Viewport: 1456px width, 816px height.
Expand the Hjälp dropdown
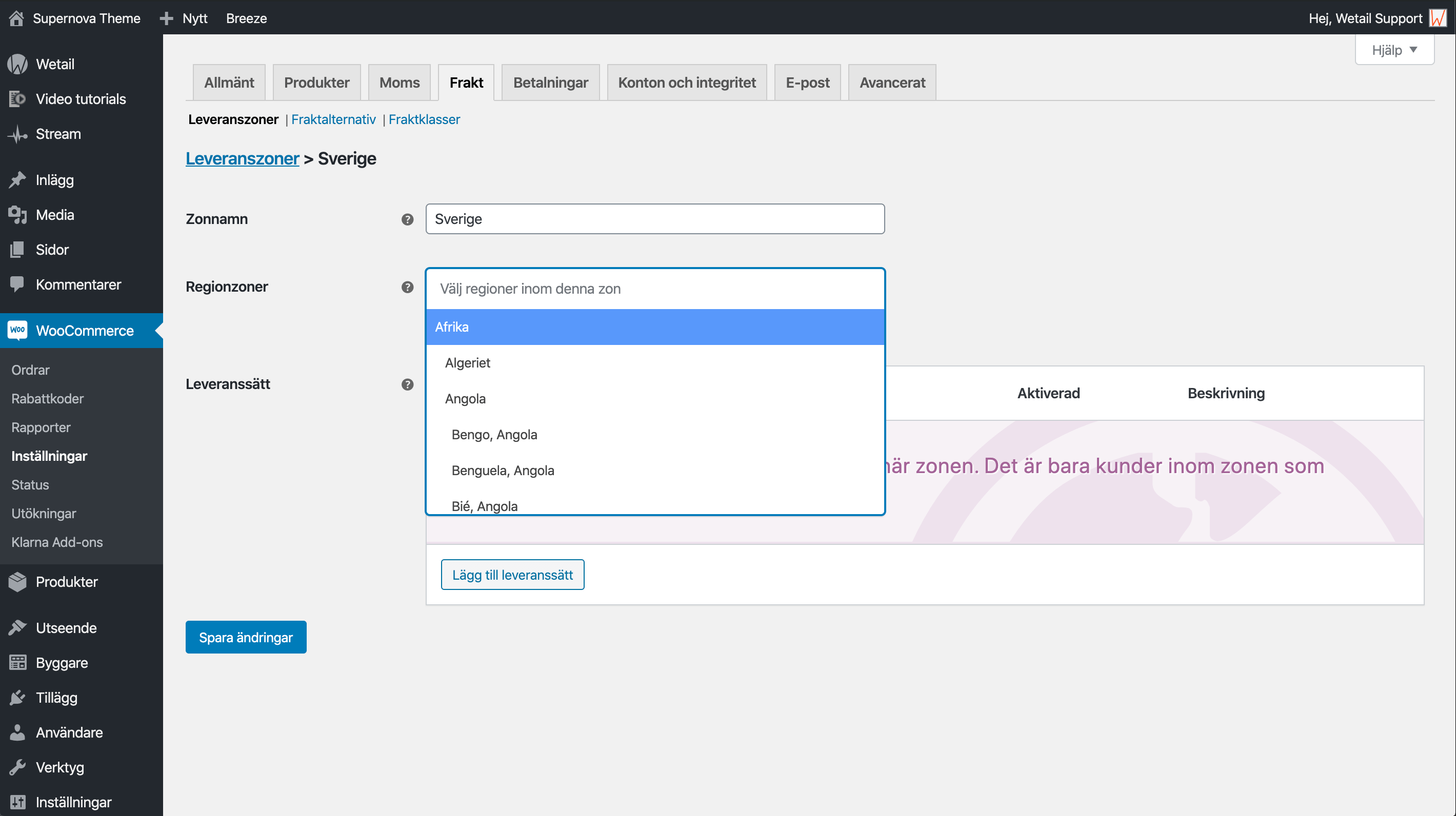point(1394,50)
